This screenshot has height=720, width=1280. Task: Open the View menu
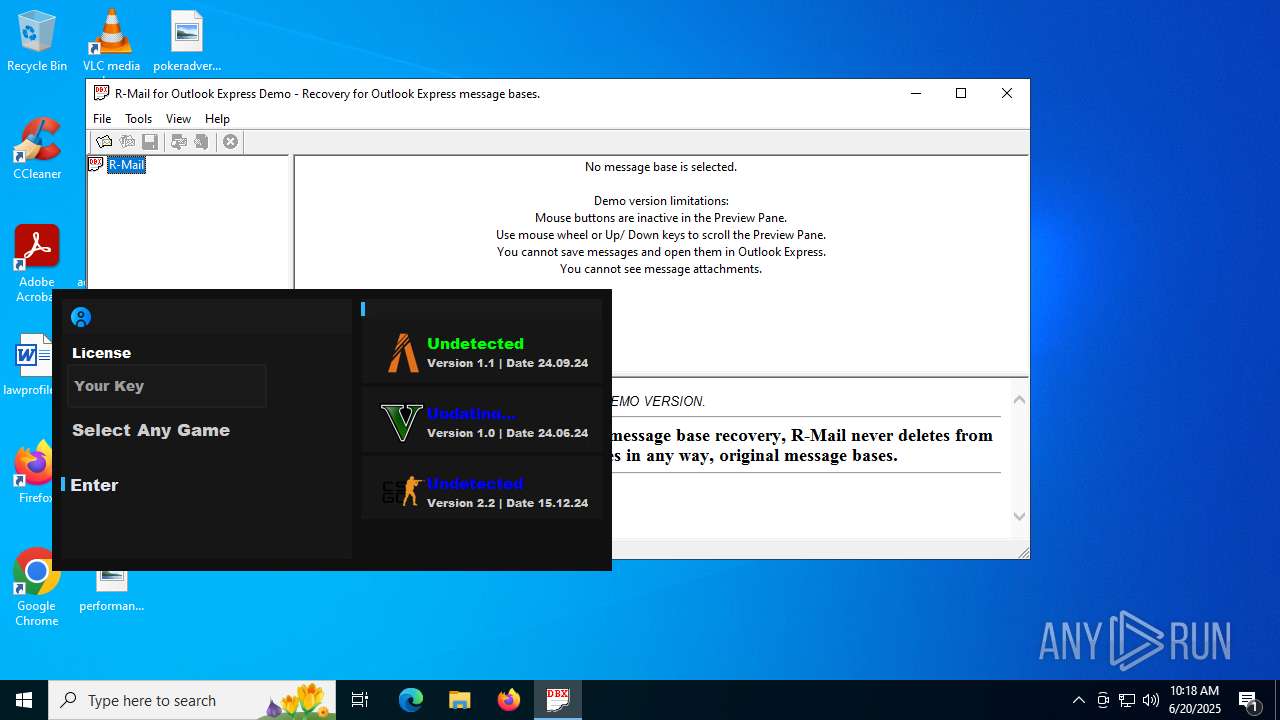(x=178, y=119)
